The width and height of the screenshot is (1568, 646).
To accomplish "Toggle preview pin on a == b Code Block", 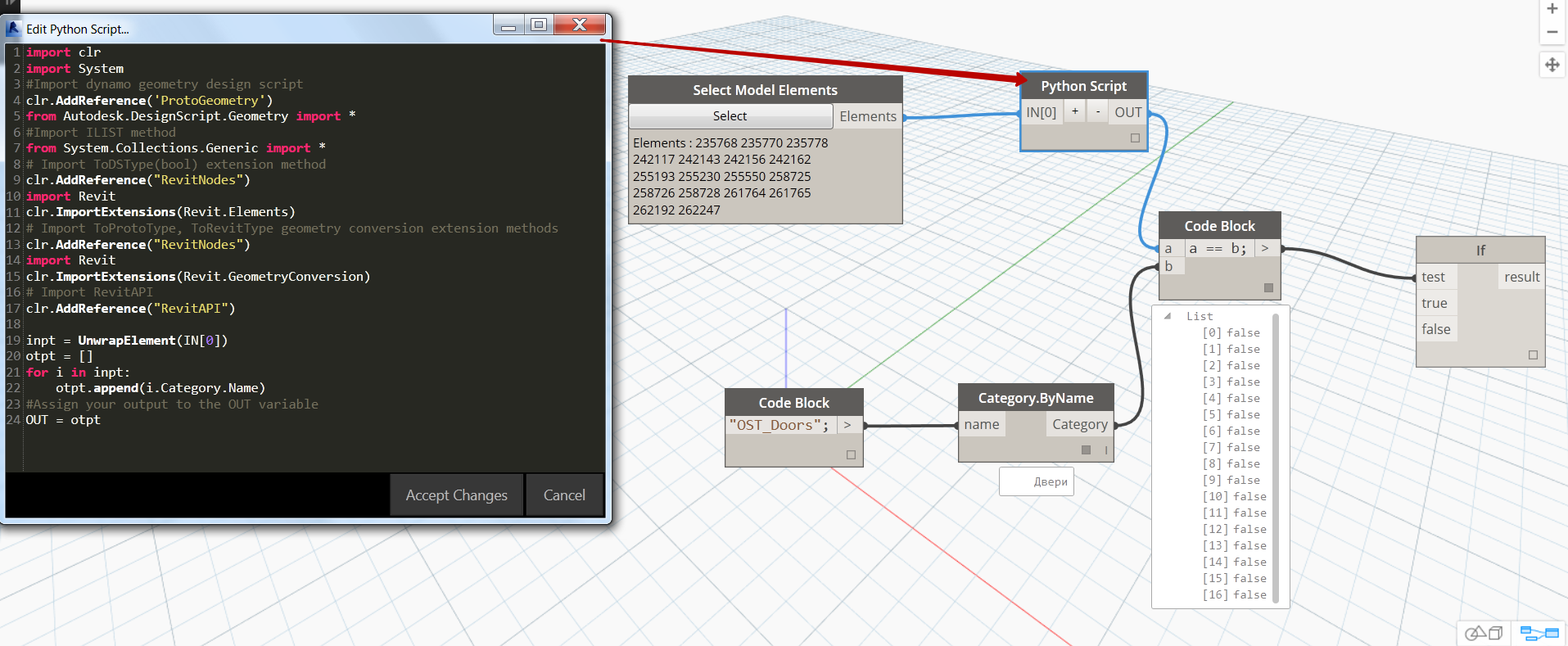I will [x=1268, y=287].
